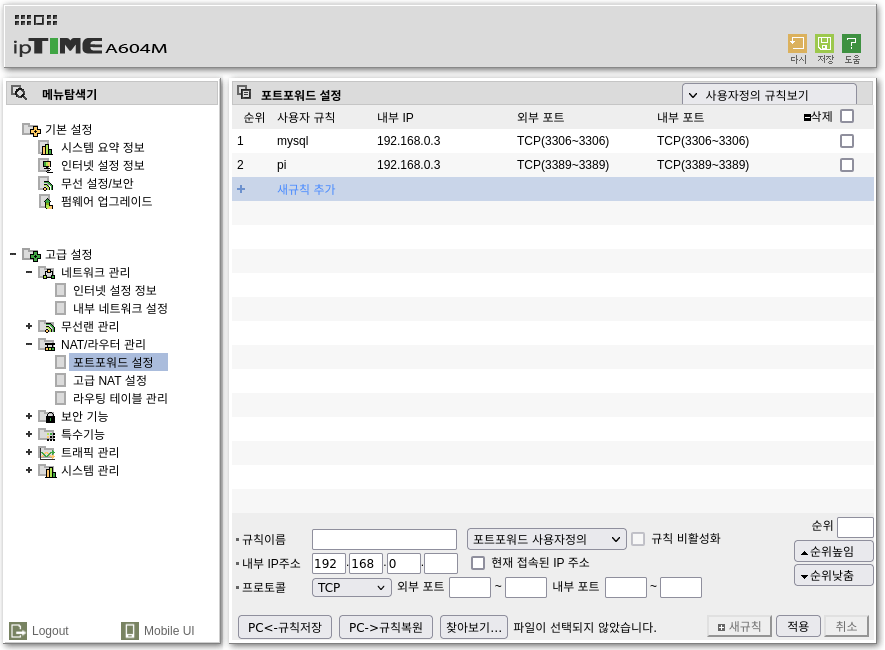Click the 순위낮춤 button
The image size is (885, 650).
[833, 576]
